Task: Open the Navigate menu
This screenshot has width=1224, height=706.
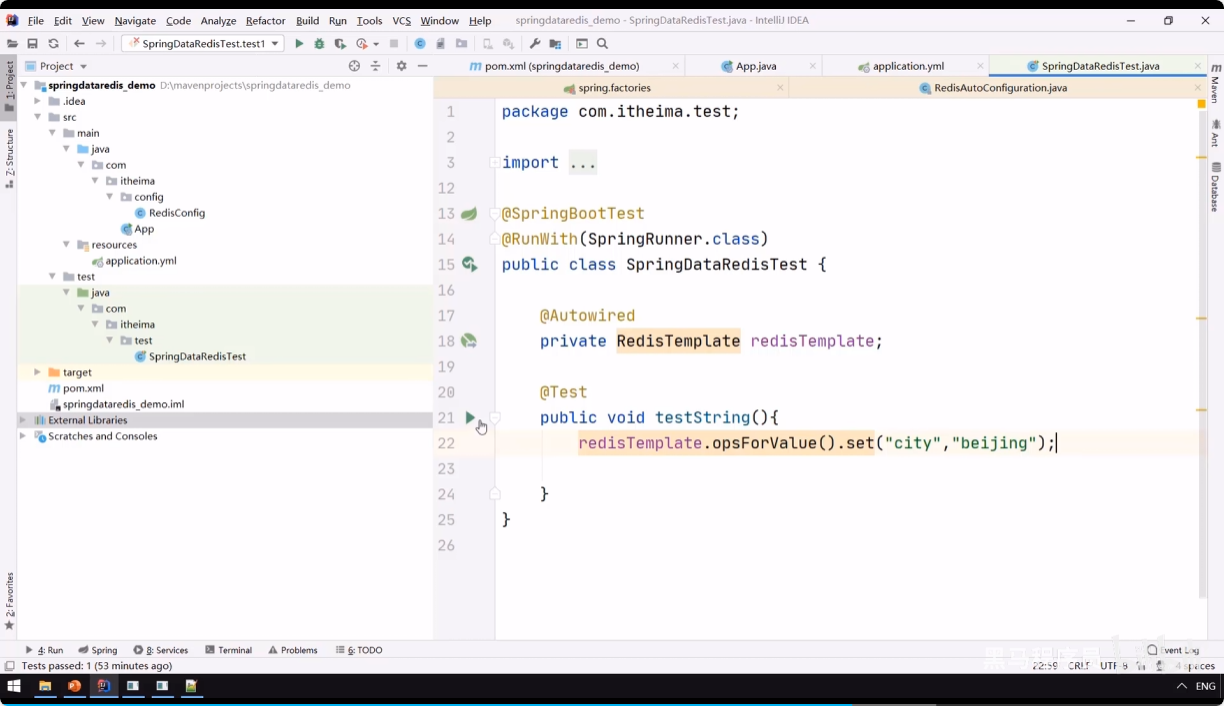Action: (x=135, y=21)
